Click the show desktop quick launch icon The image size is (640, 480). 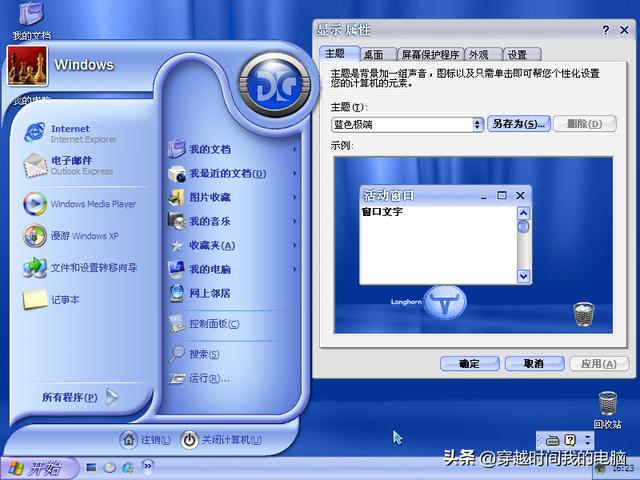click(x=91, y=467)
